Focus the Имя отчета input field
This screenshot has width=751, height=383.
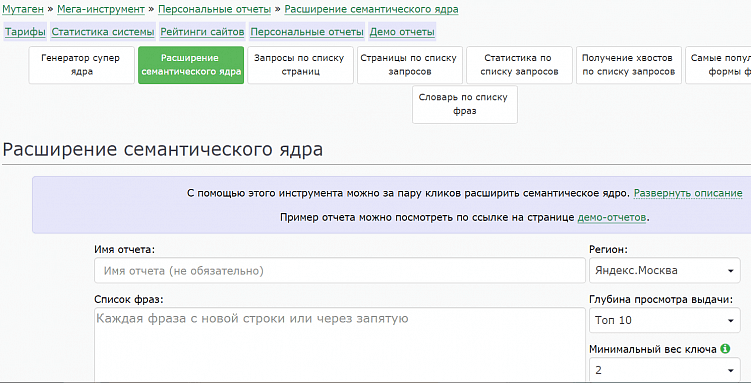(340, 270)
